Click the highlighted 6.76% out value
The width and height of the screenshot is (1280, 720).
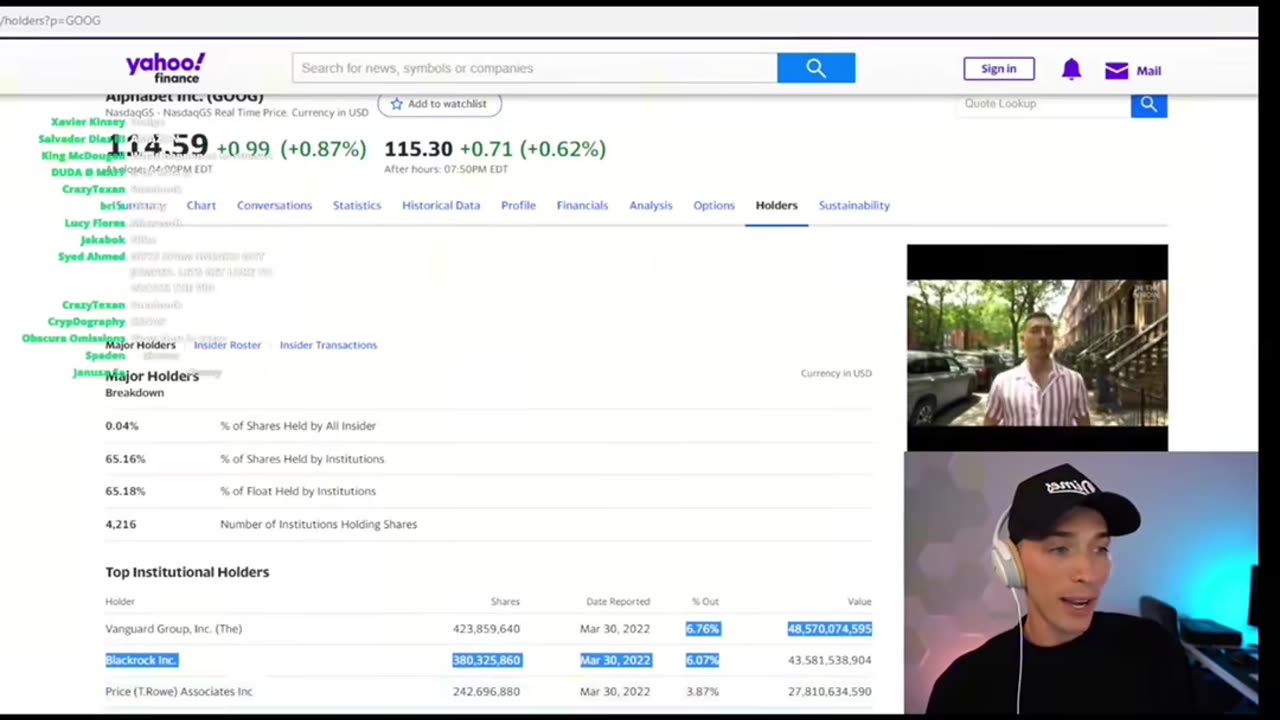(702, 629)
